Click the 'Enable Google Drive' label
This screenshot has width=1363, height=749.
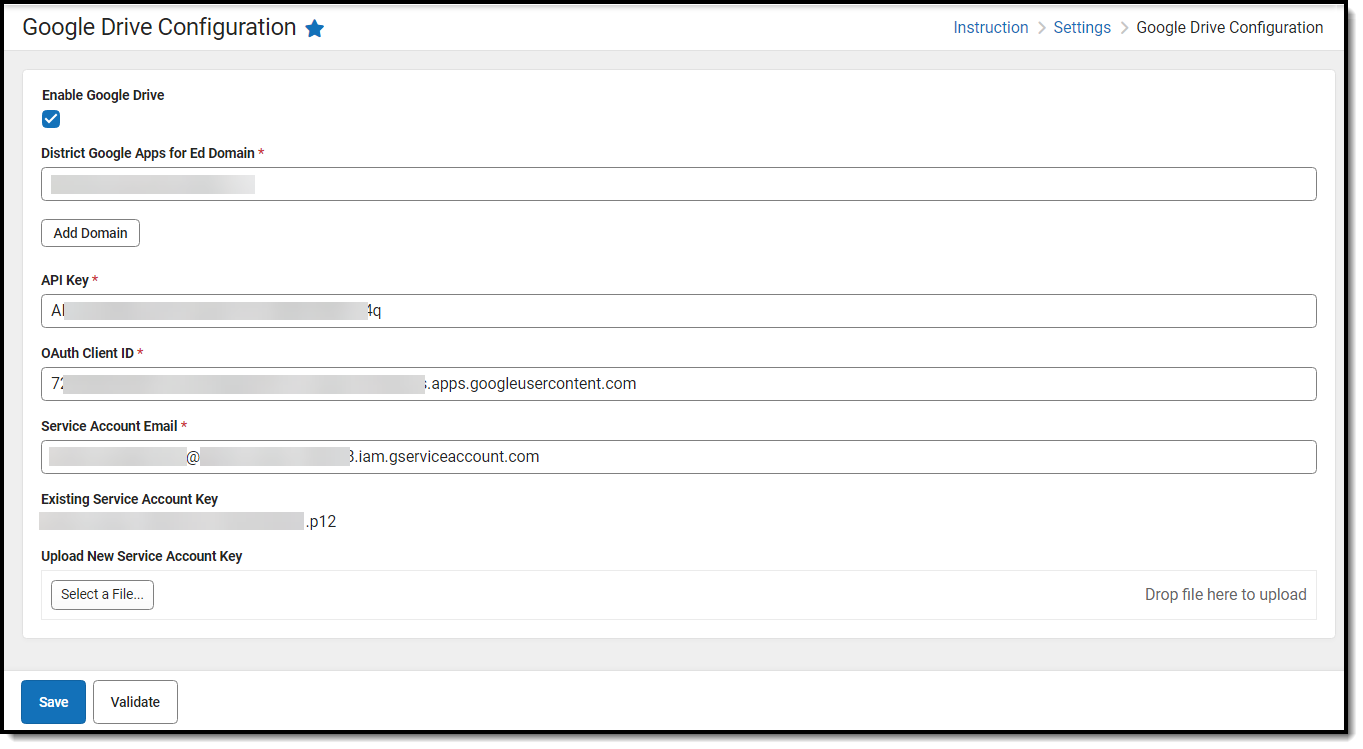click(103, 96)
